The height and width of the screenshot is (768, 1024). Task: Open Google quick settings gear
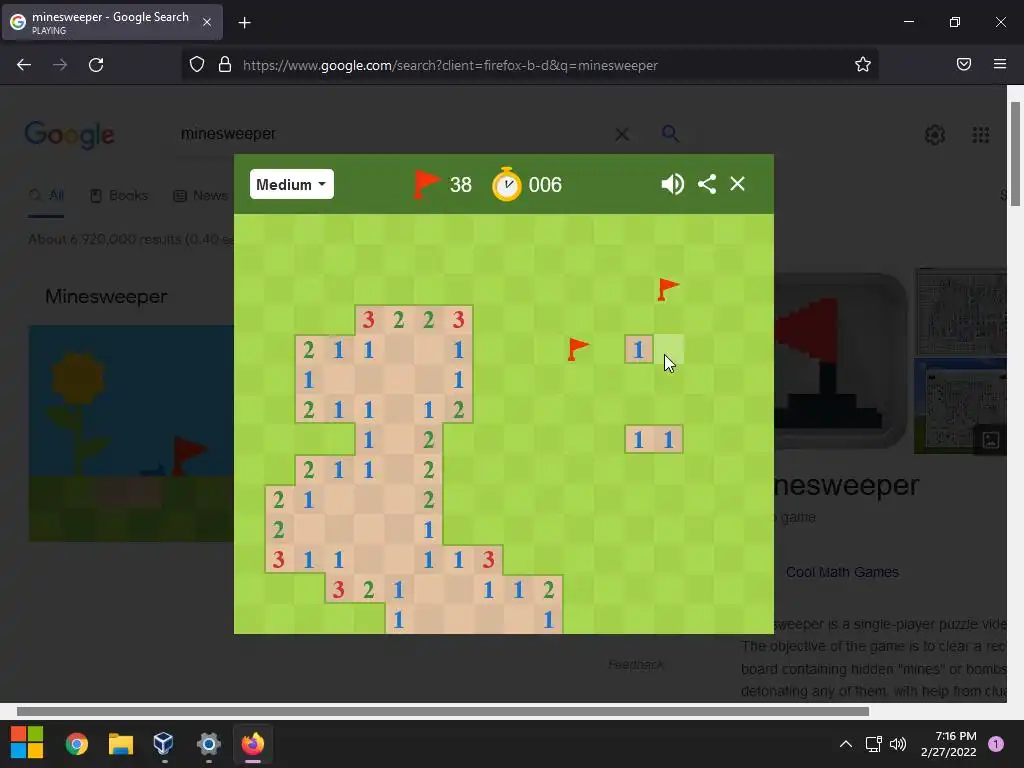click(935, 135)
